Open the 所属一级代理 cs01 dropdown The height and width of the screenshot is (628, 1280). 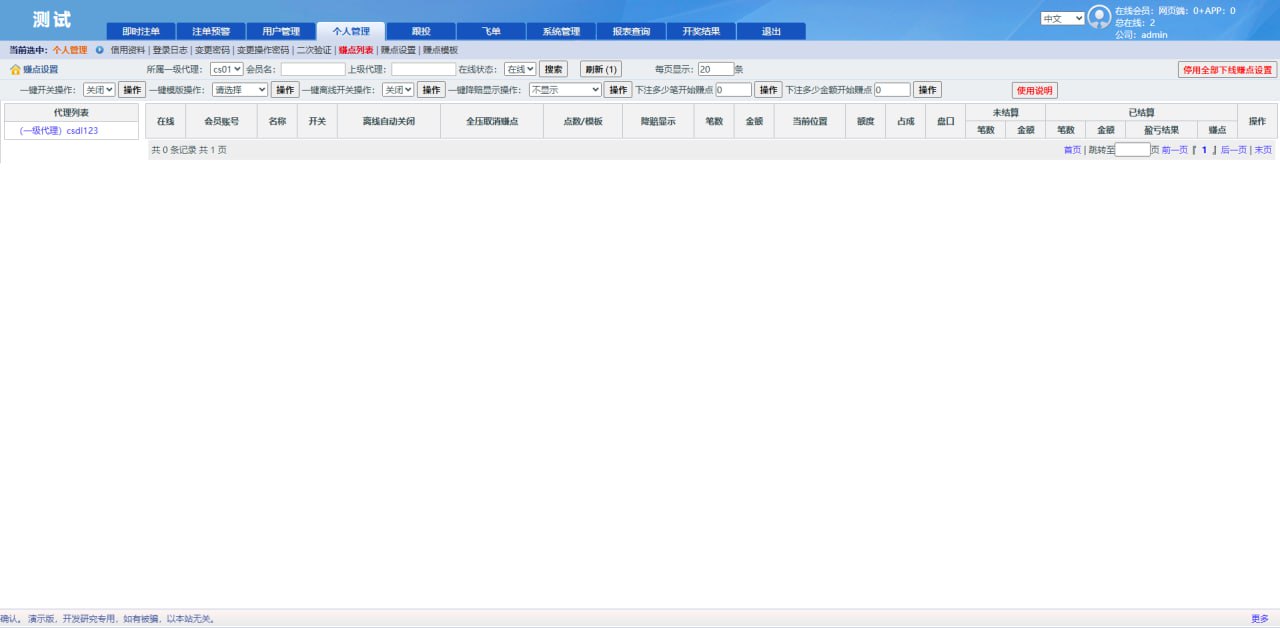click(x=226, y=69)
